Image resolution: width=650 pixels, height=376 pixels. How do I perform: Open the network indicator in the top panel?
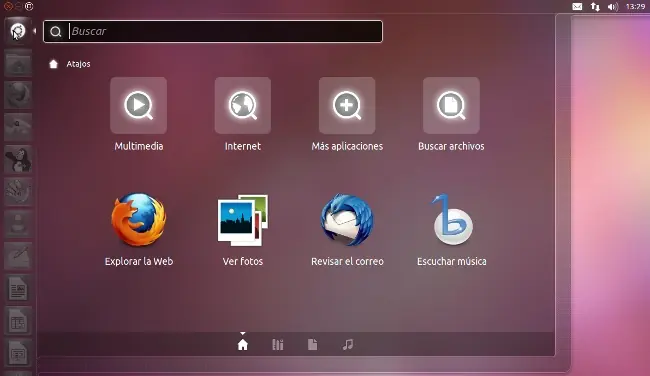pos(595,7)
